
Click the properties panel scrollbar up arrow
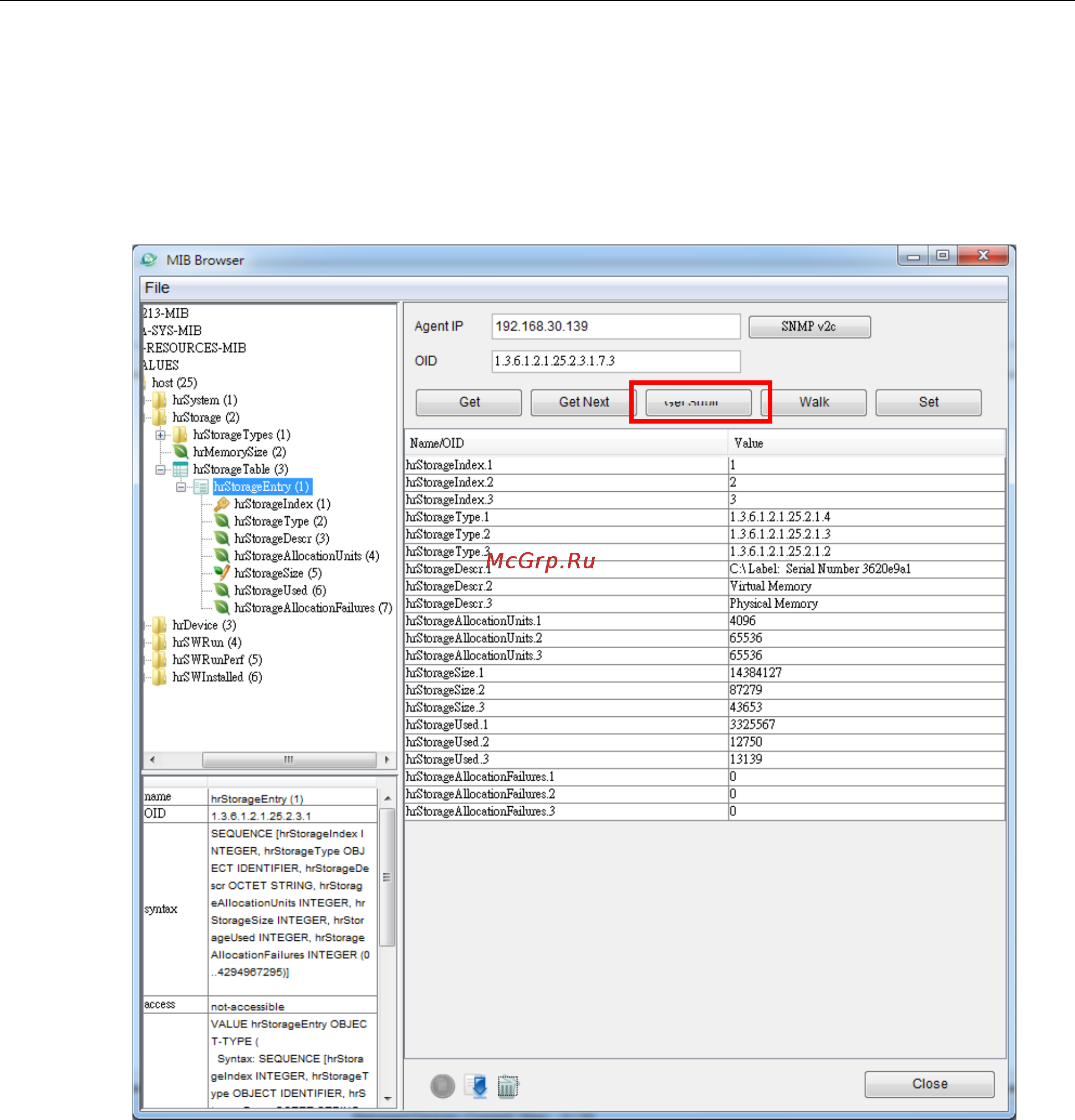click(x=388, y=798)
